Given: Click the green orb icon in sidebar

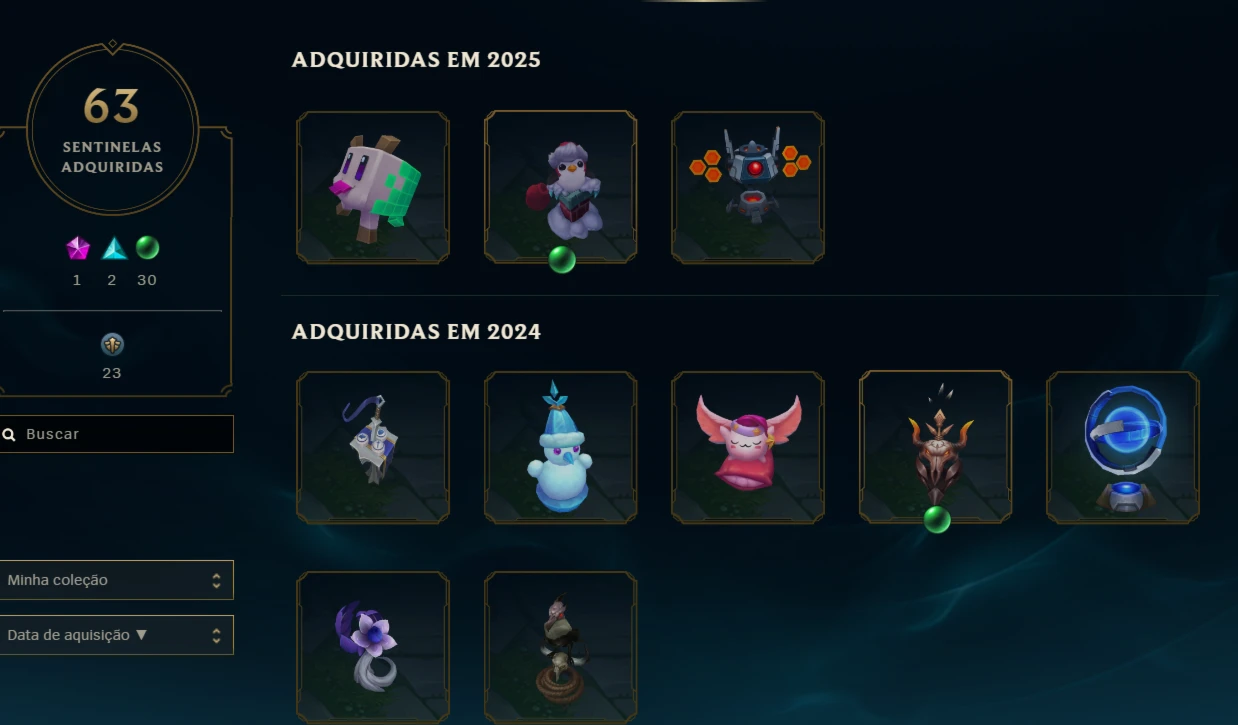Looking at the screenshot, I should tap(148, 247).
